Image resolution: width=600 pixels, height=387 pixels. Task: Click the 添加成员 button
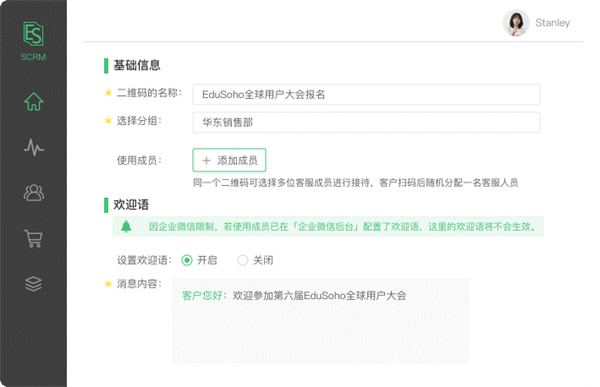tap(229, 160)
